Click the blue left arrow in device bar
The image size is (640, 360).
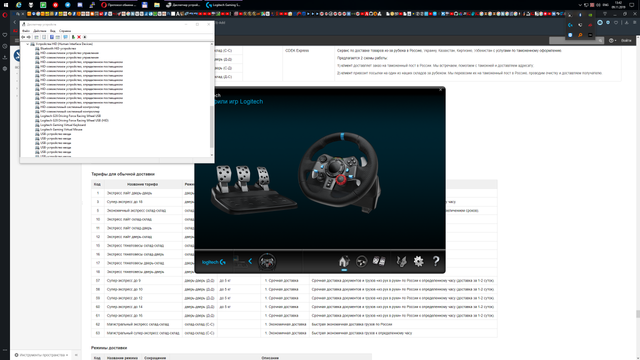[250, 261]
